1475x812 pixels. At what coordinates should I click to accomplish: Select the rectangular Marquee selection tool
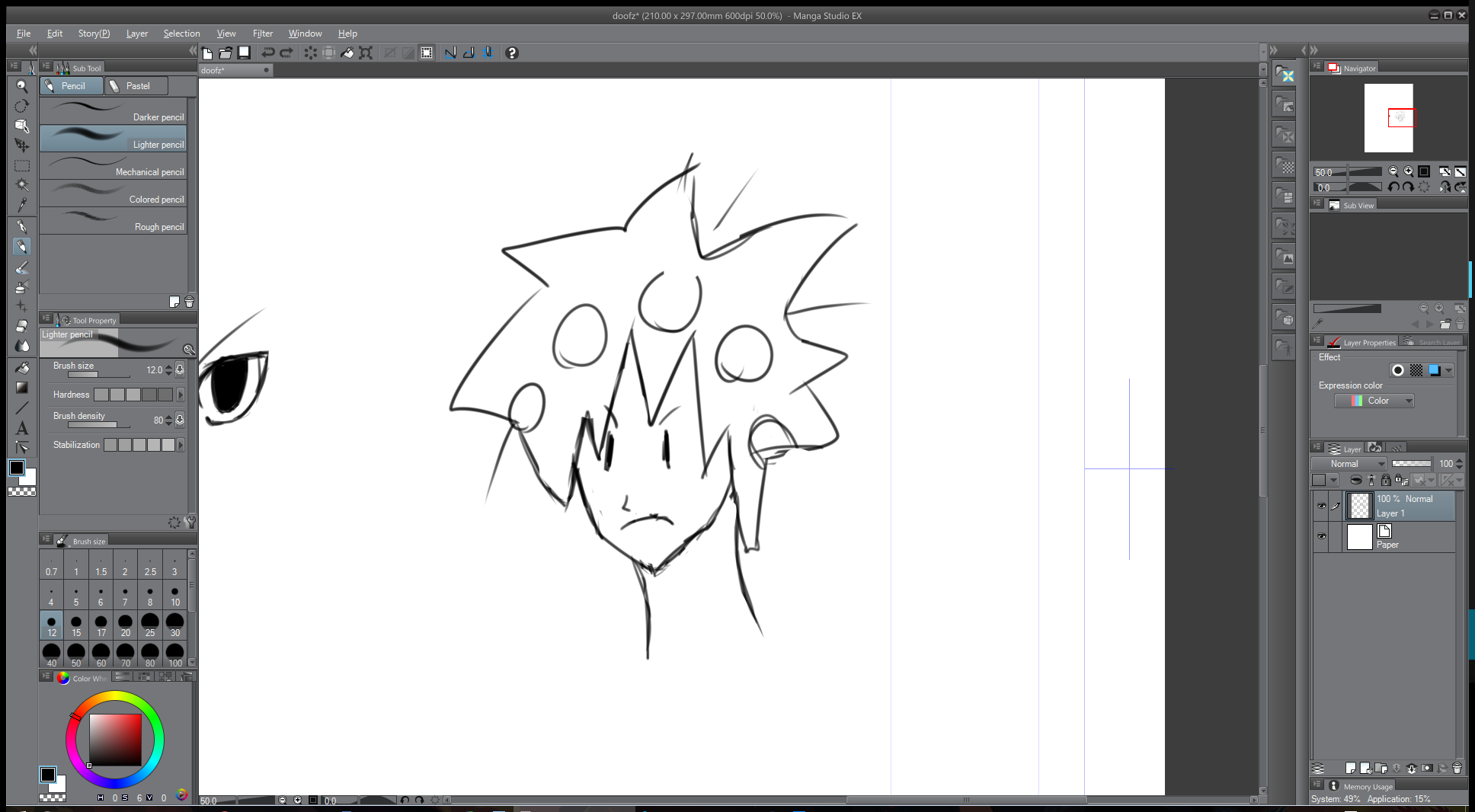coord(22,165)
